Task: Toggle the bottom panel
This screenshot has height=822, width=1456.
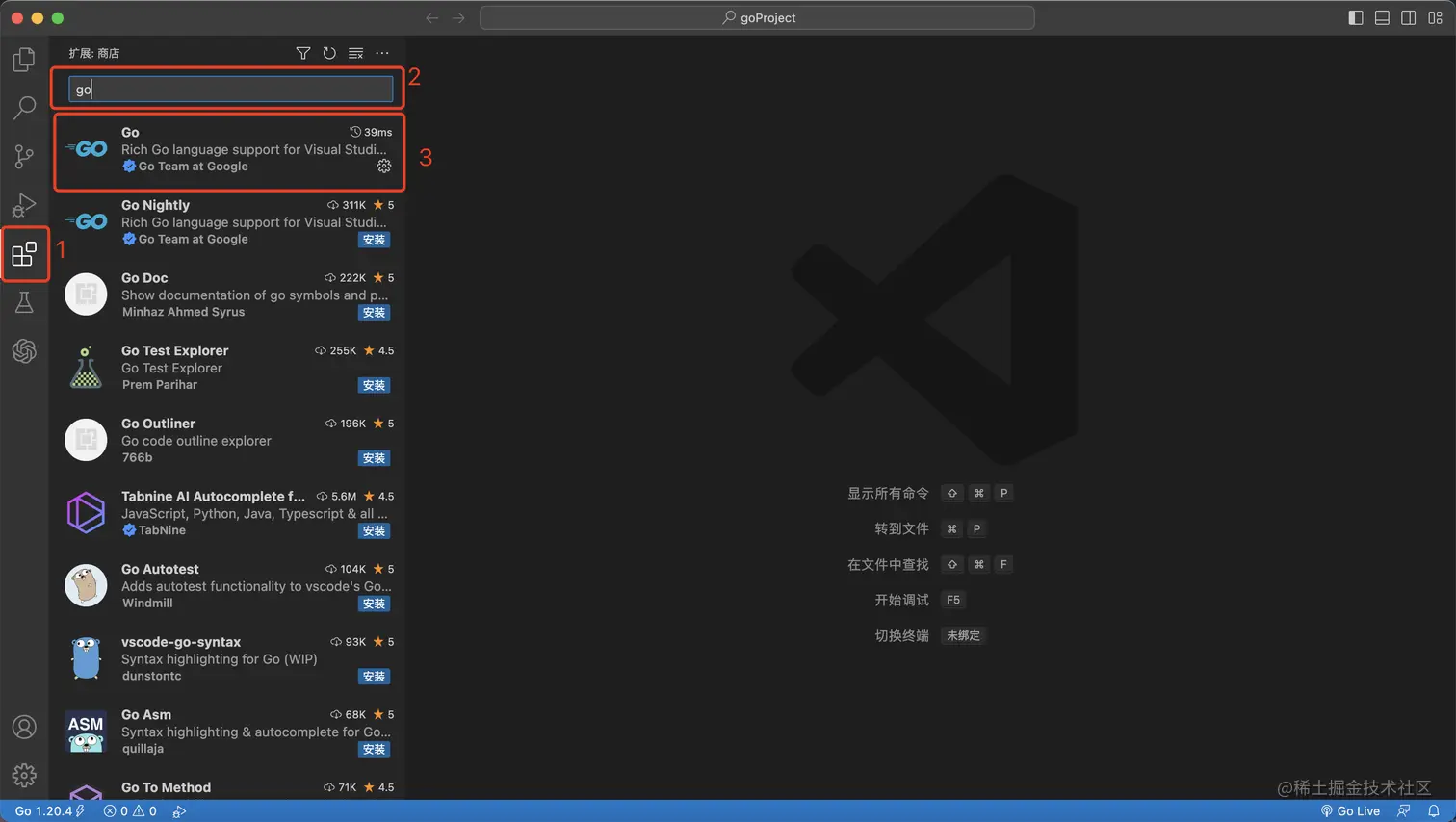Action: (x=1382, y=17)
